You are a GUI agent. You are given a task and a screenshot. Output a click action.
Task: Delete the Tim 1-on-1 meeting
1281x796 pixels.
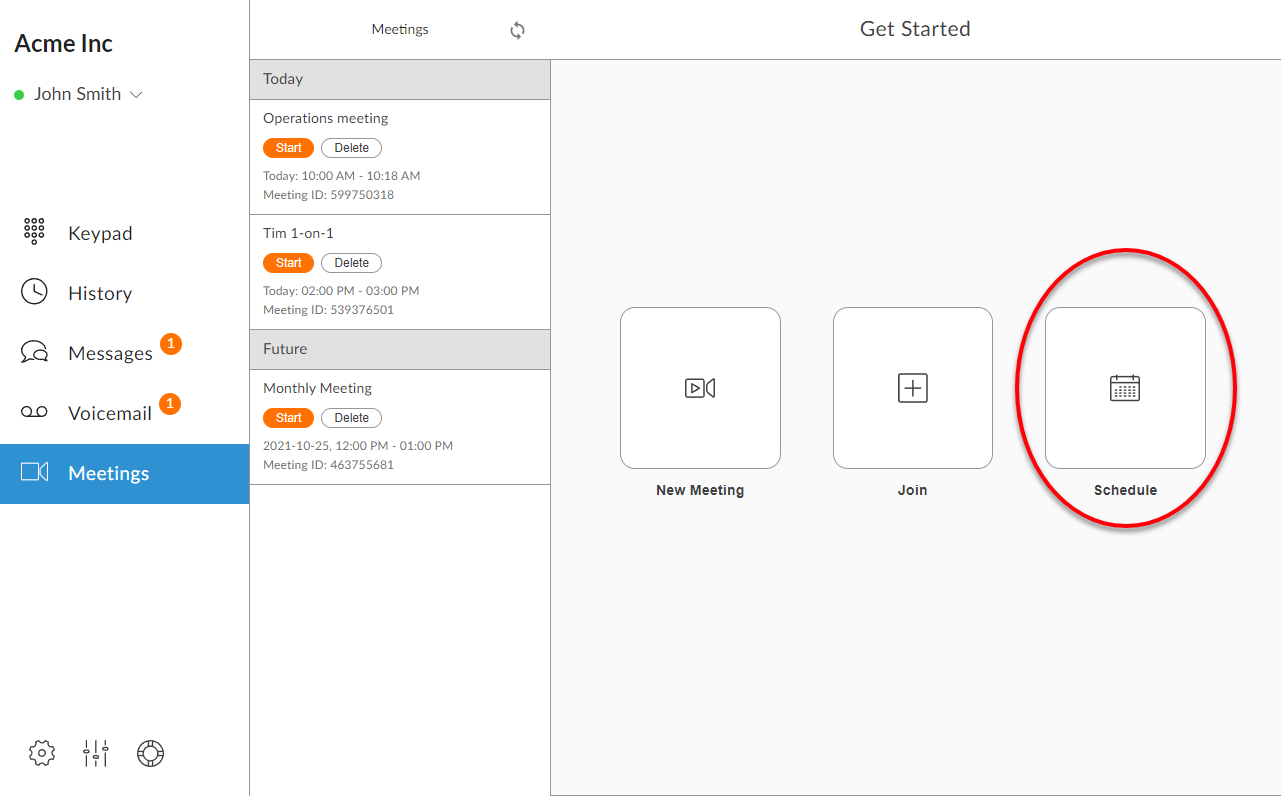351,262
